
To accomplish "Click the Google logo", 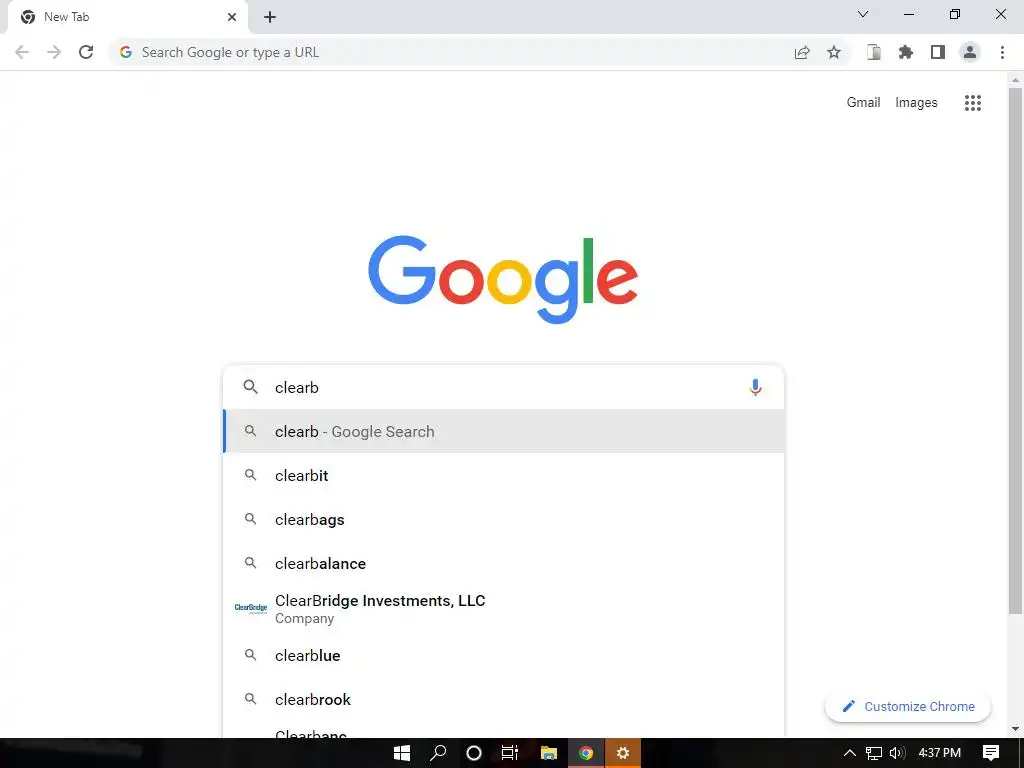I will coord(503,280).
